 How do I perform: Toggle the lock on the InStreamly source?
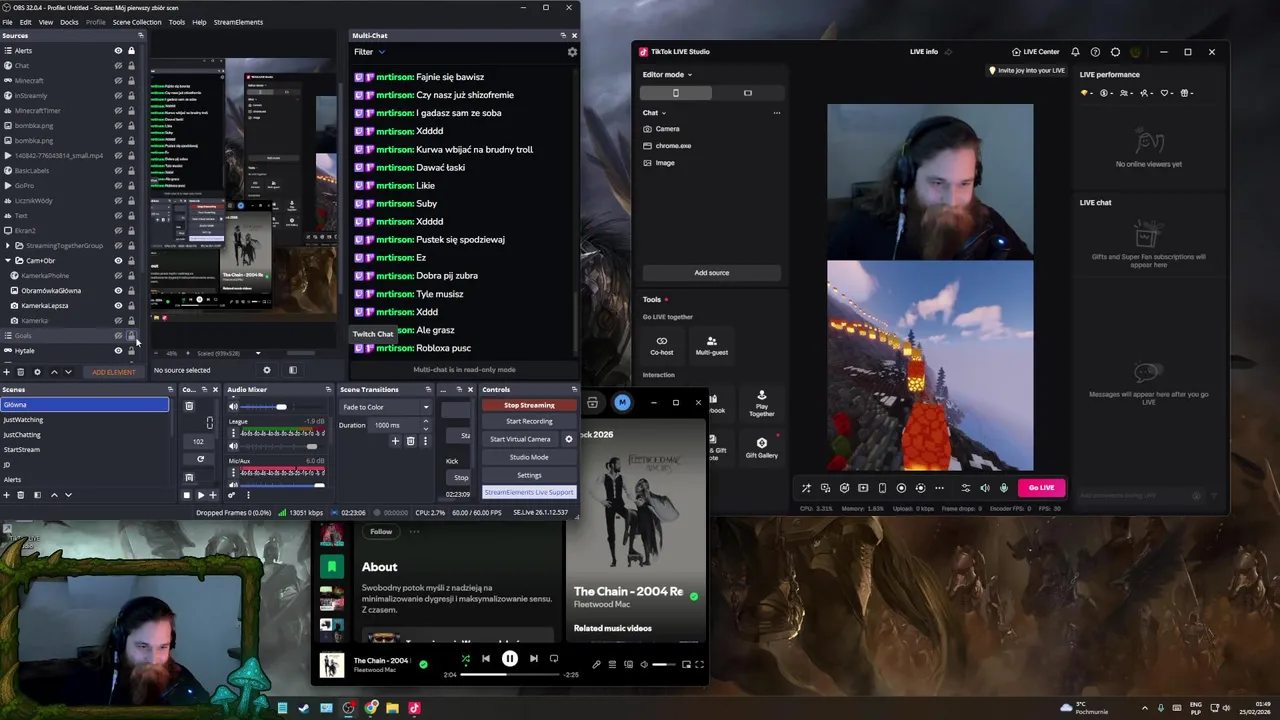pos(131,95)
